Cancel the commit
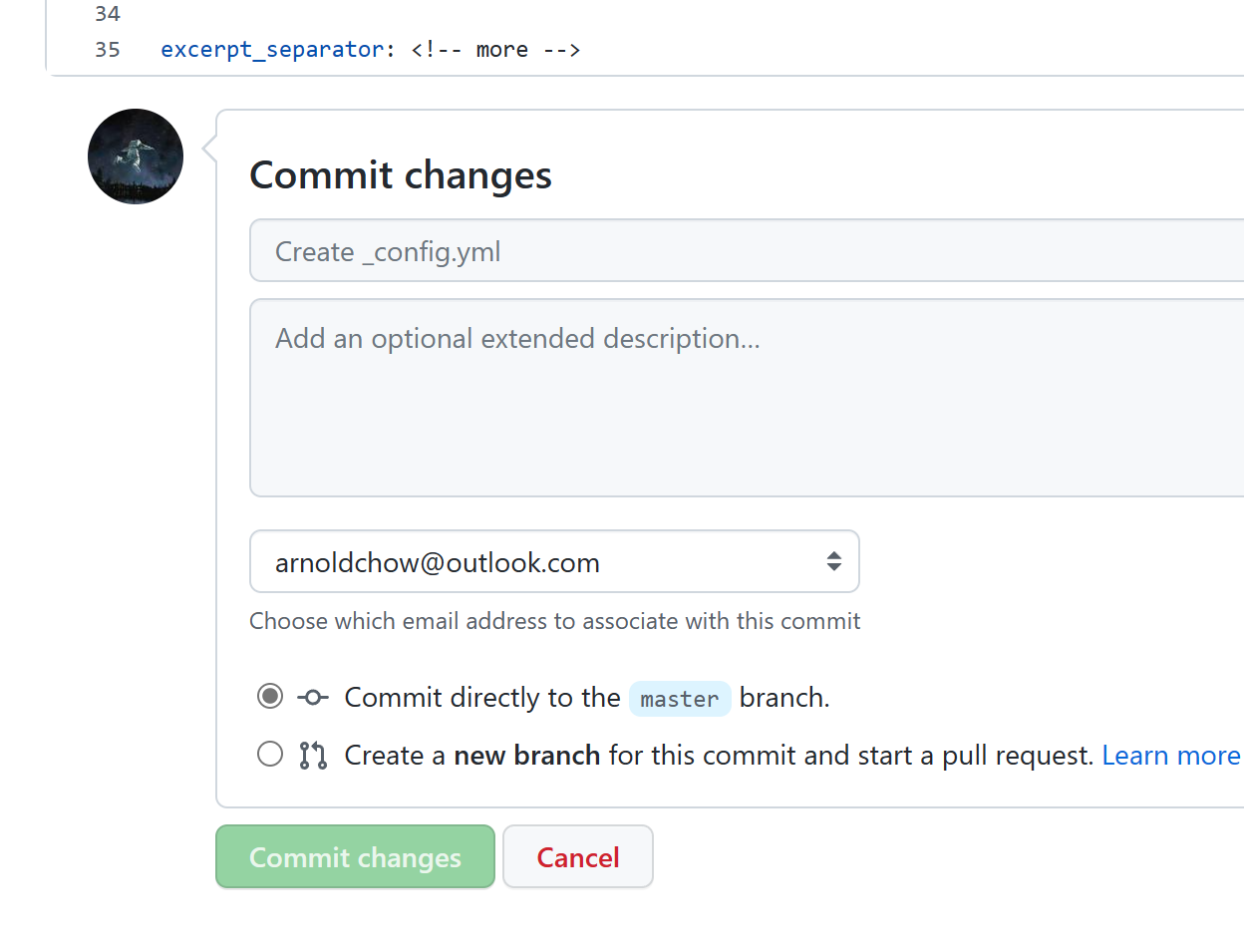Screen dimensions: 1244x952 tap(578, 857)
